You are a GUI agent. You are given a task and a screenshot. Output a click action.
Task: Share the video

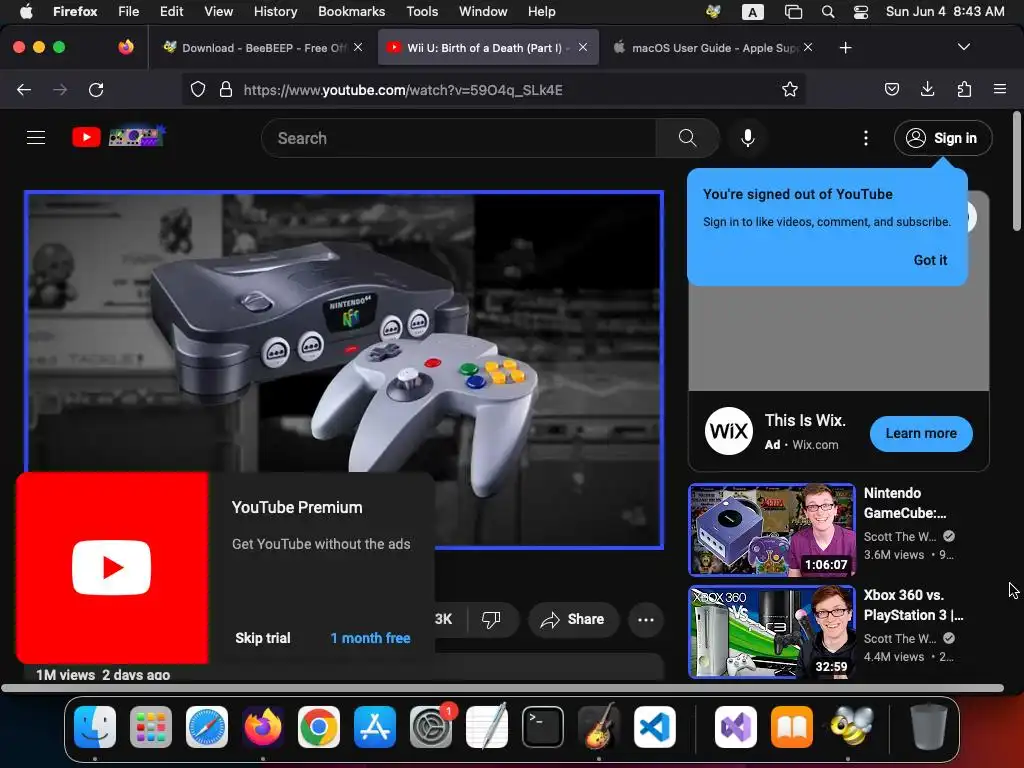(x=573, y=619)
